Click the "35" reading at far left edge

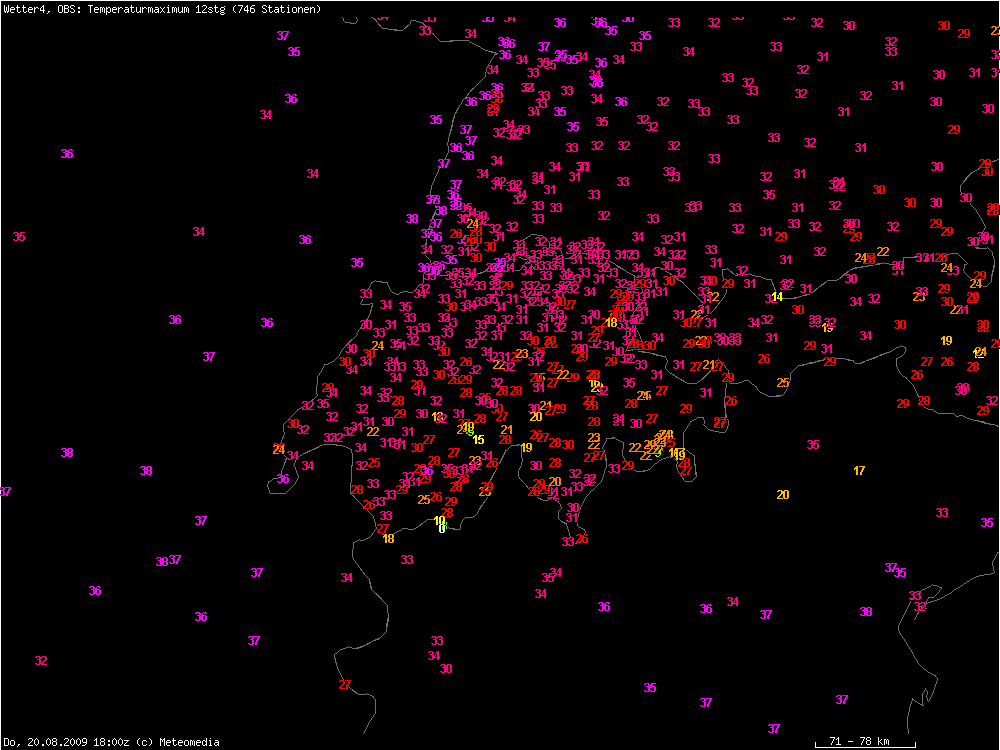19,236
